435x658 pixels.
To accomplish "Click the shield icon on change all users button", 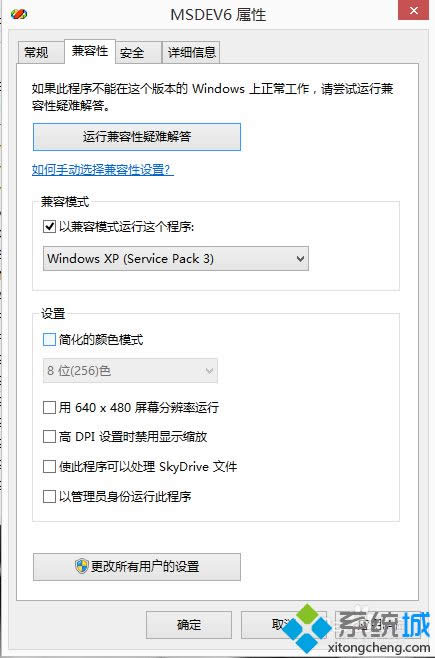I will click(82, 567).
